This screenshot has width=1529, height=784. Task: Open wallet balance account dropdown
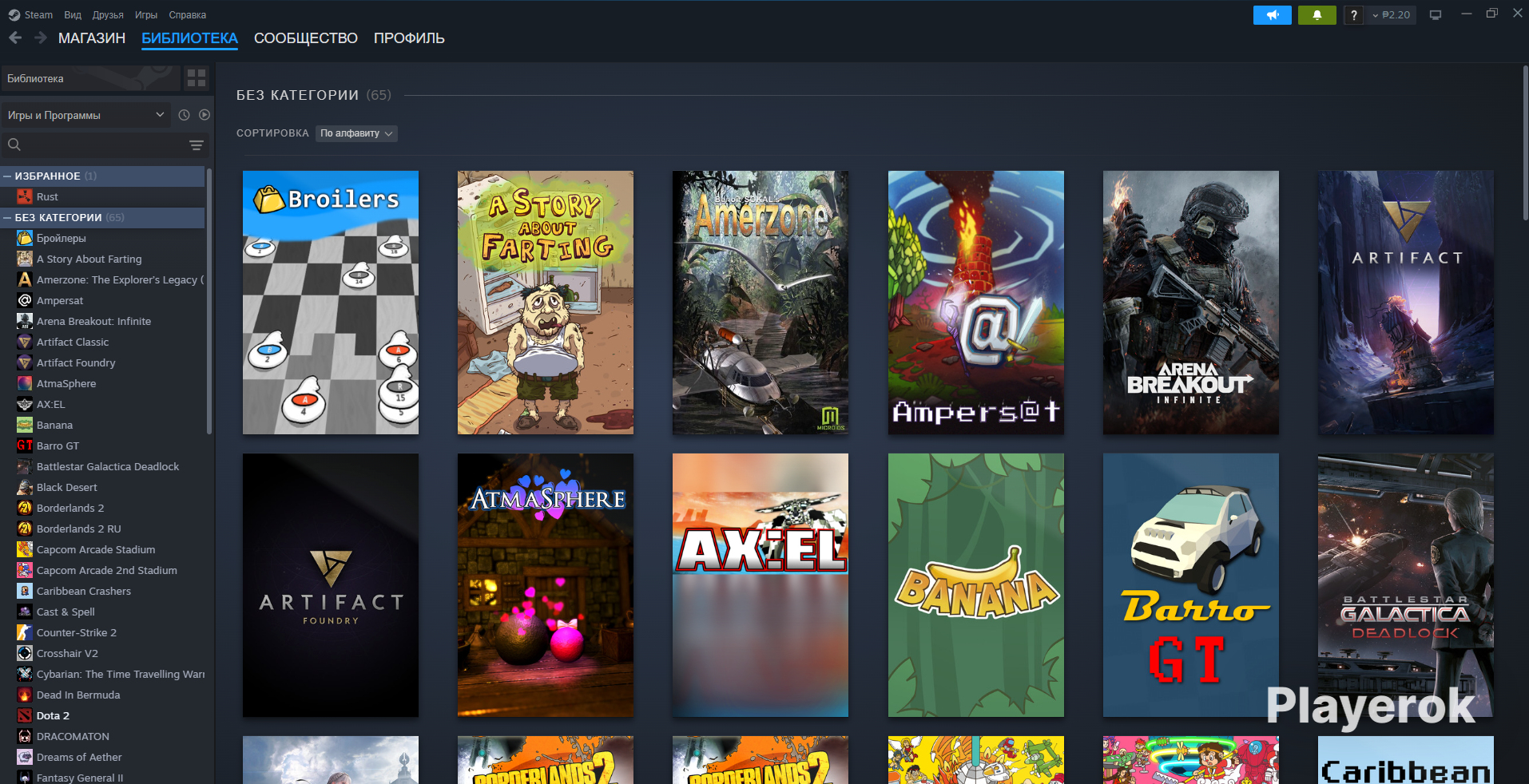(x=1391, y=14)
